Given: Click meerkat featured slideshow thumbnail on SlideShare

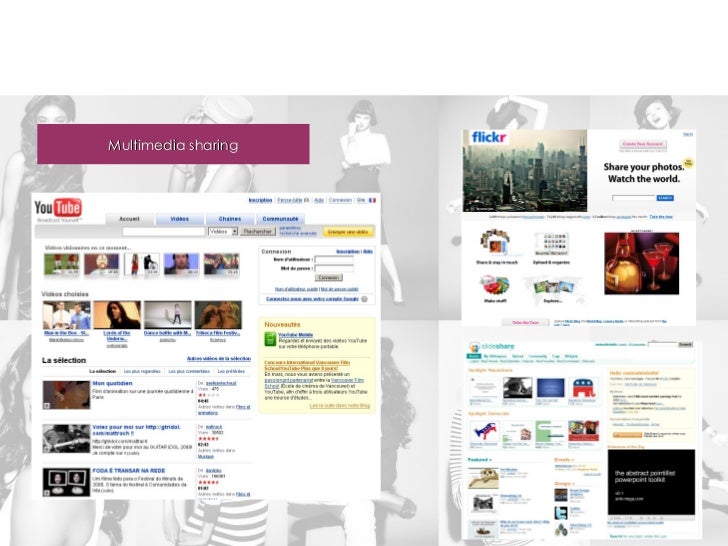Looking at the screenshot, I should pos(483,479).
